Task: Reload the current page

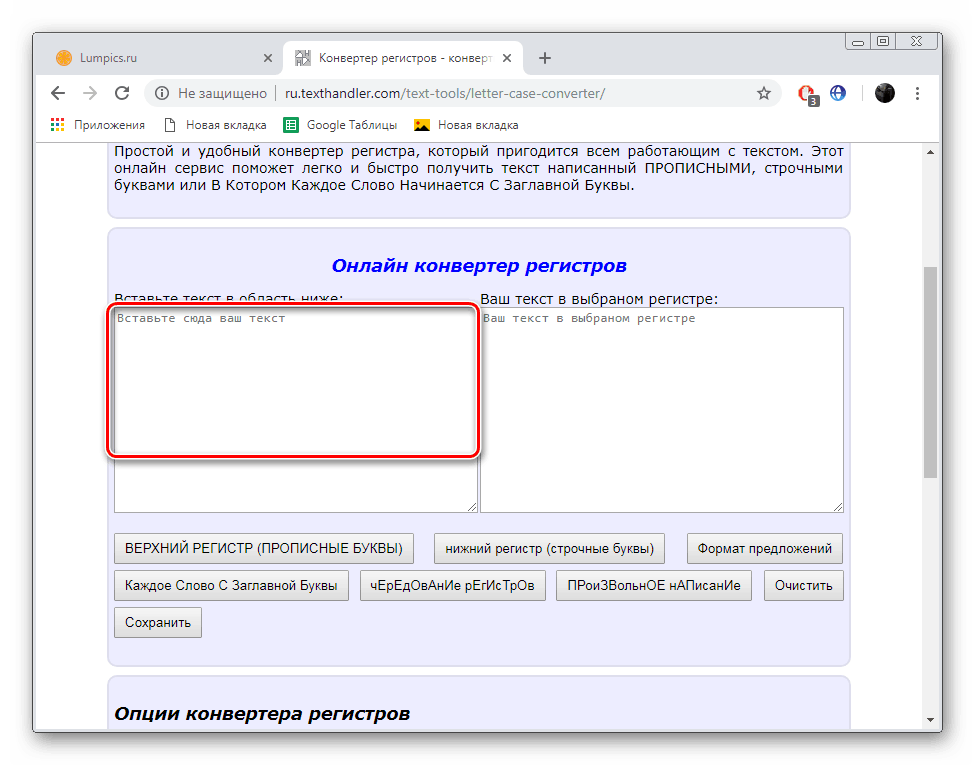Action: tap(122, 92)
